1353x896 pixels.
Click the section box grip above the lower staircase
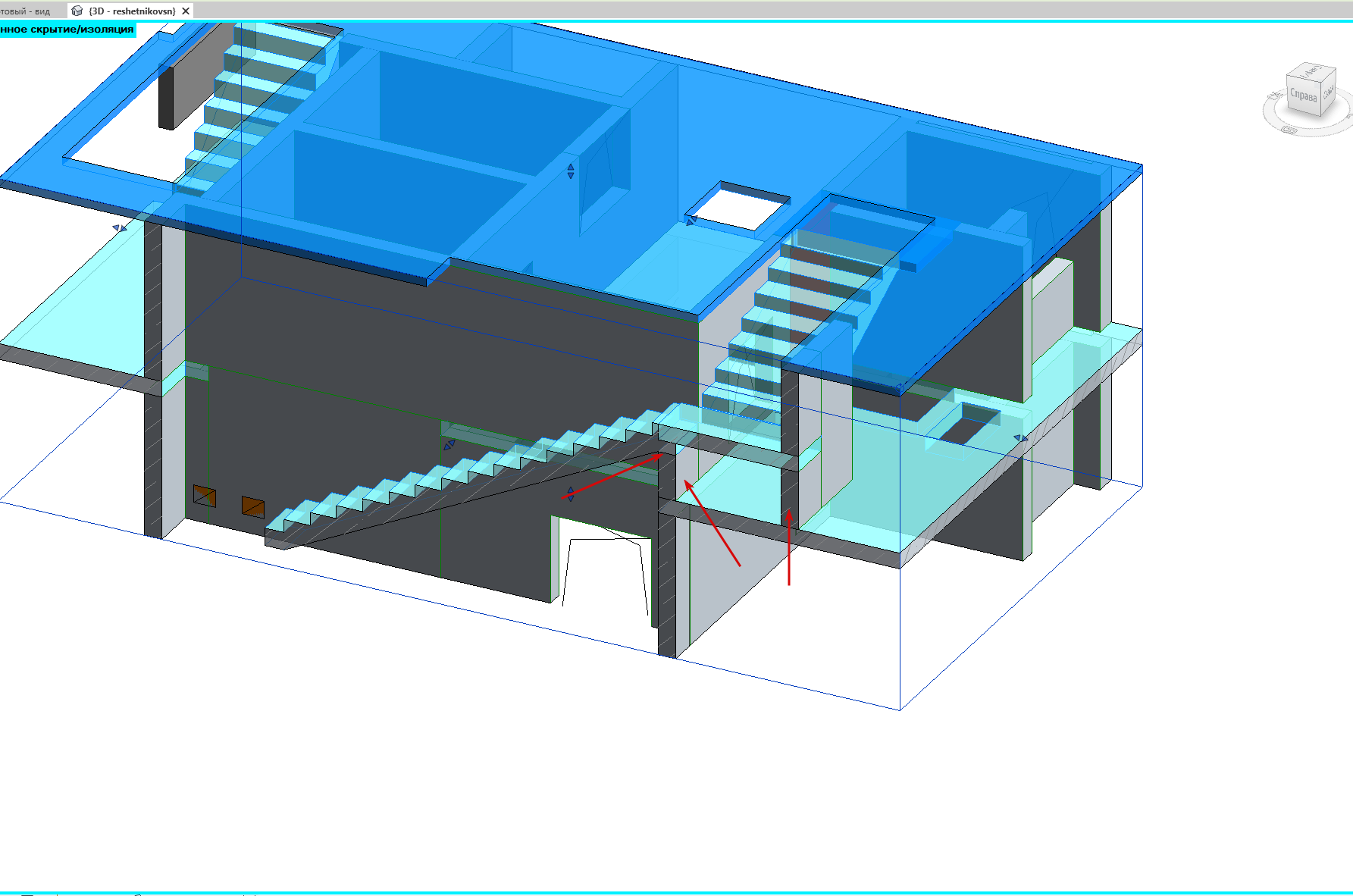click(x=449, y=445)
